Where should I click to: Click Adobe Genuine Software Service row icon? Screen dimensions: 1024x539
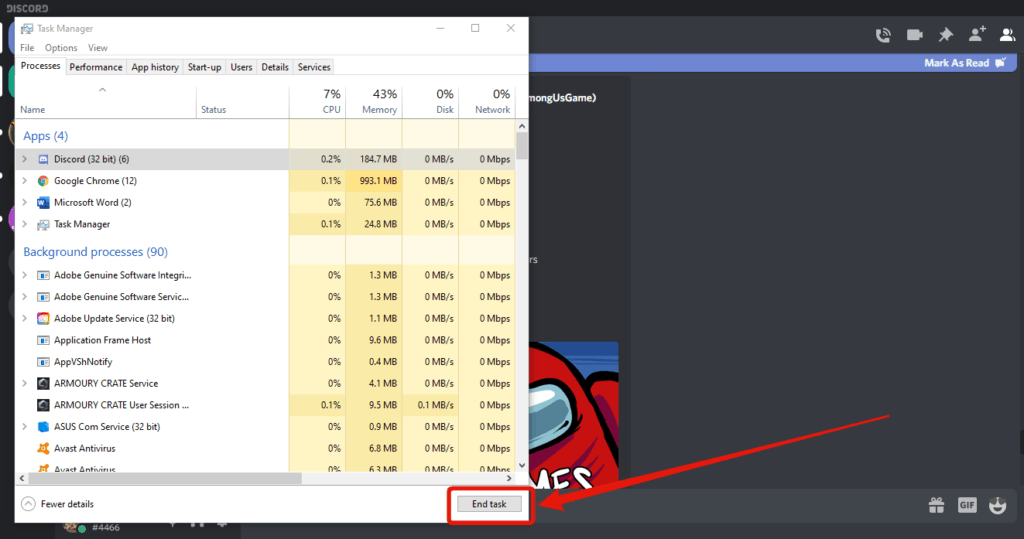(x=43, y=297)
